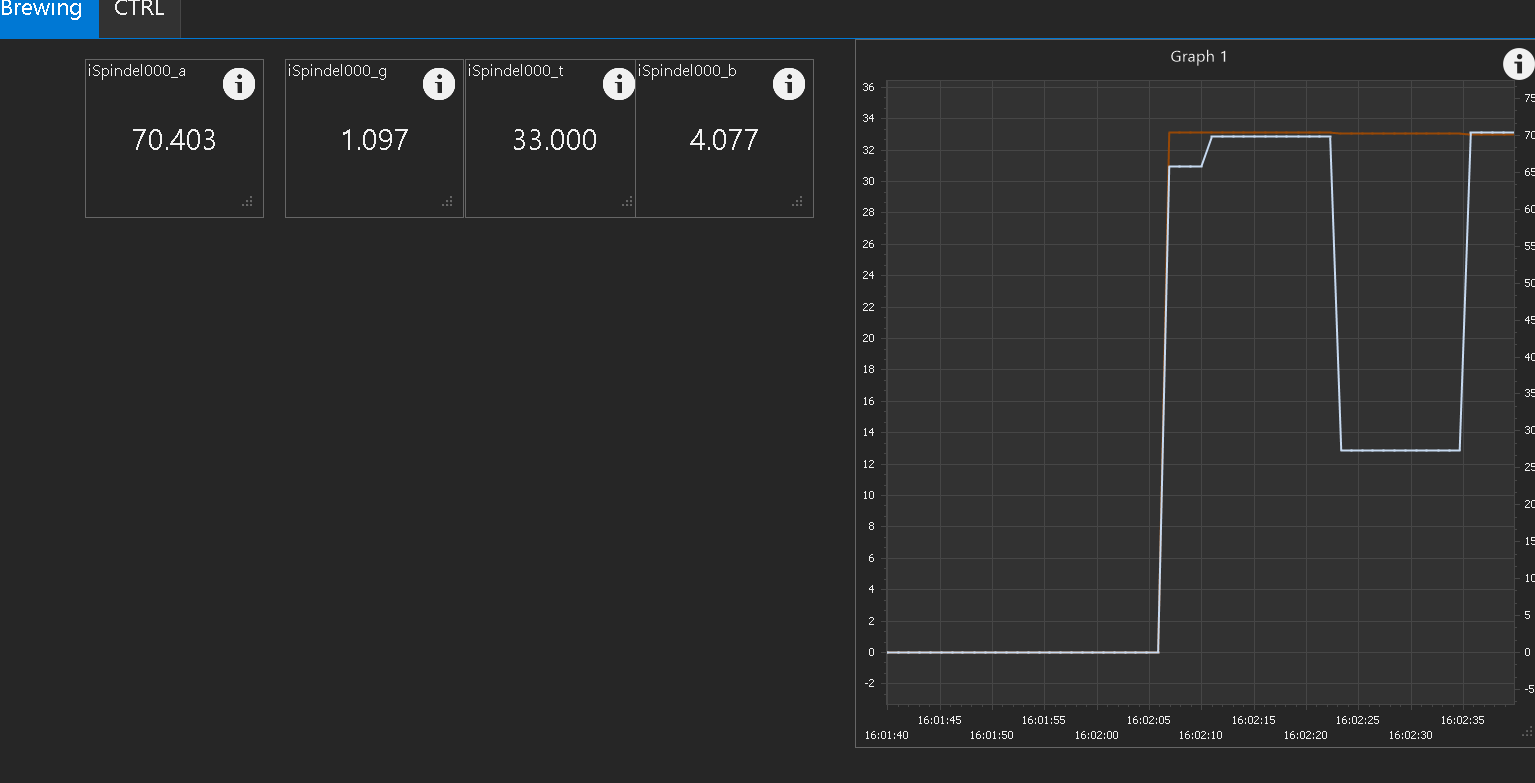Click the 36 label on left axis
The height and width of the screenshot is (783, 1535).
868,87
